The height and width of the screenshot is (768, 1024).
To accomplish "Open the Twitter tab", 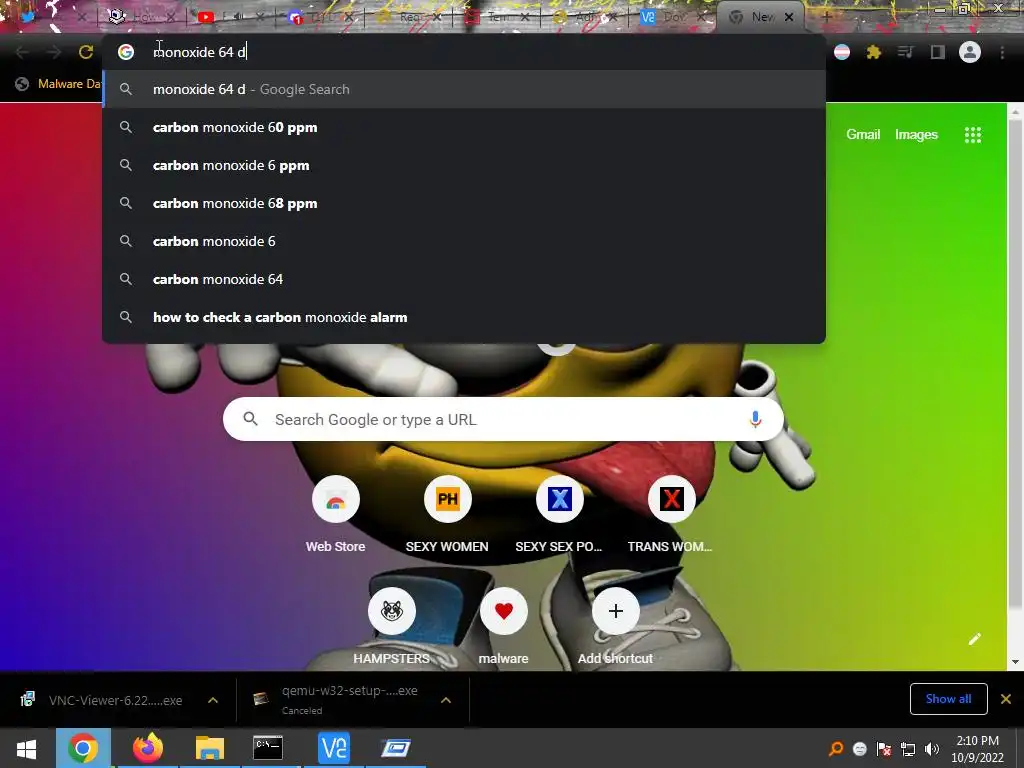I will coord(29,17).
